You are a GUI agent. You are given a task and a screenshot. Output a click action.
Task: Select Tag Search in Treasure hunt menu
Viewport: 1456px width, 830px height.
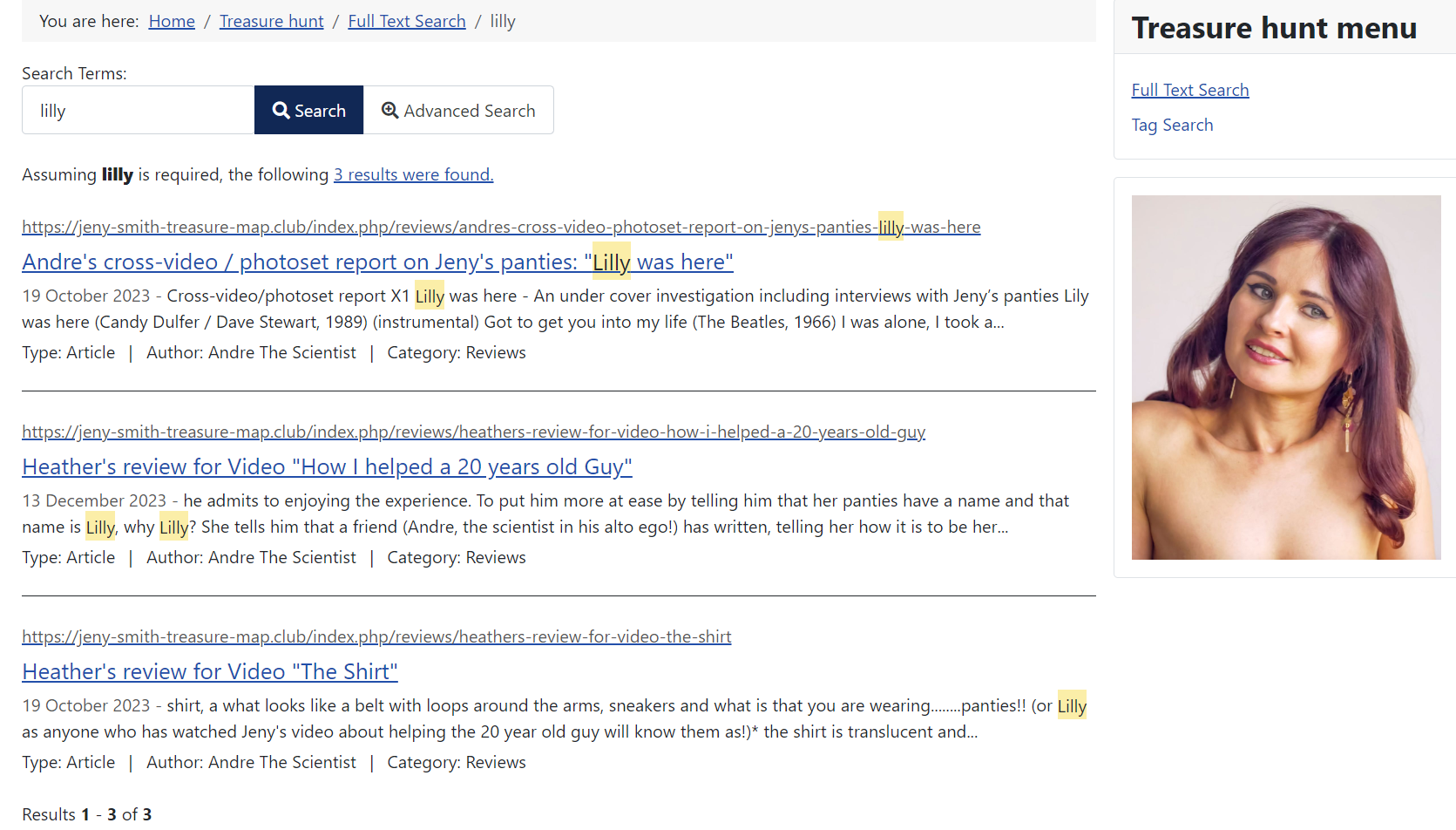[1172, 125]
